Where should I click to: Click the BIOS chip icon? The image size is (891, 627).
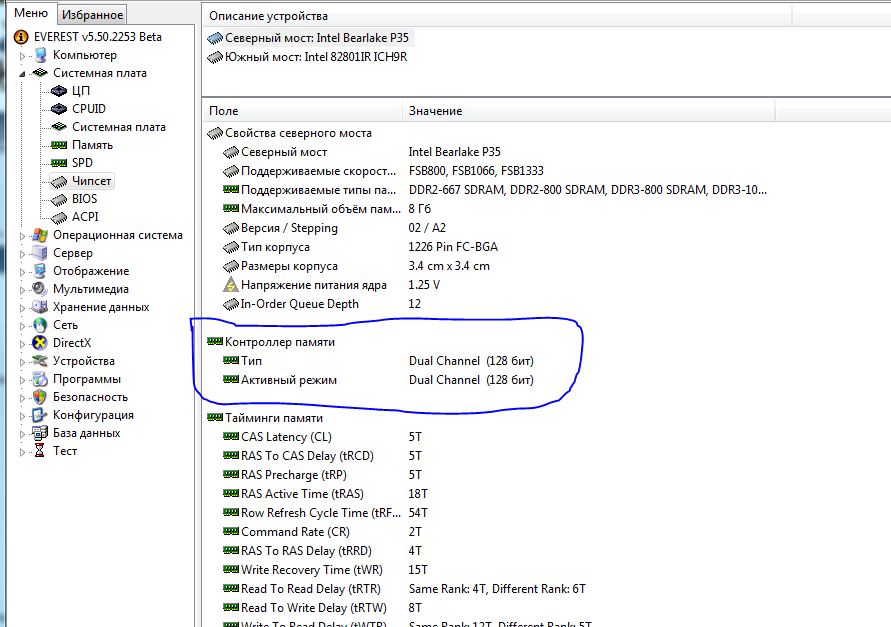click(59, 199)
